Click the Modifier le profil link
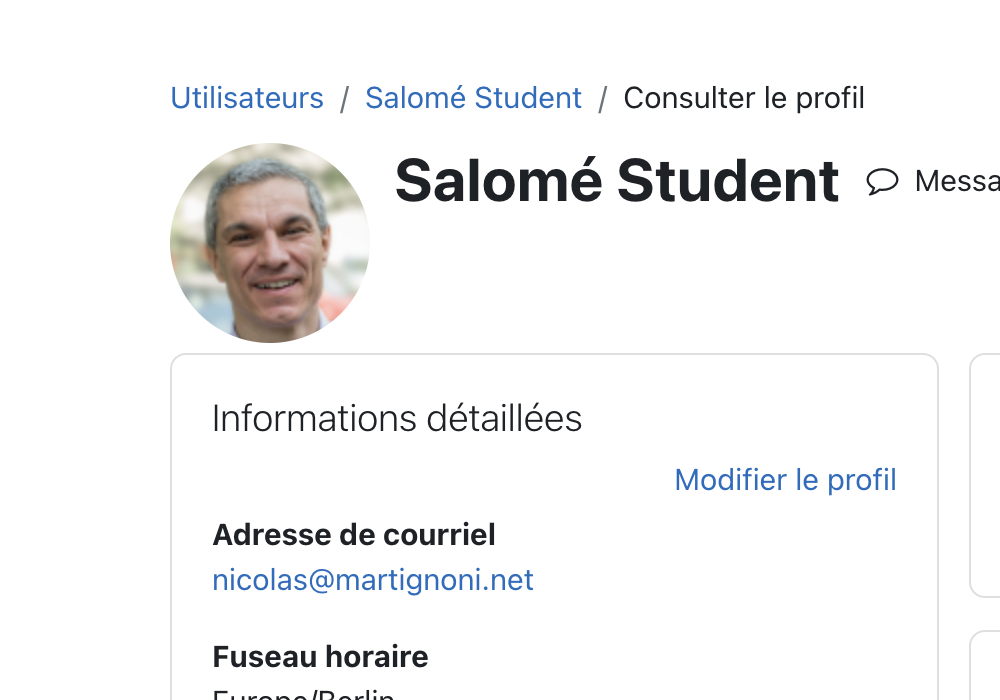1000x700 pixels. click(786, 480)
